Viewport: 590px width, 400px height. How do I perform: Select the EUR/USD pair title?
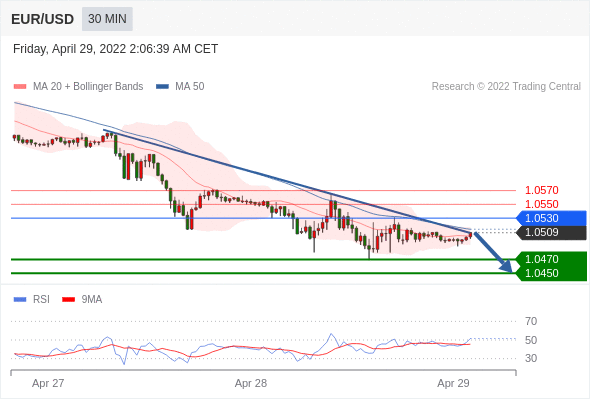point(43,19)
